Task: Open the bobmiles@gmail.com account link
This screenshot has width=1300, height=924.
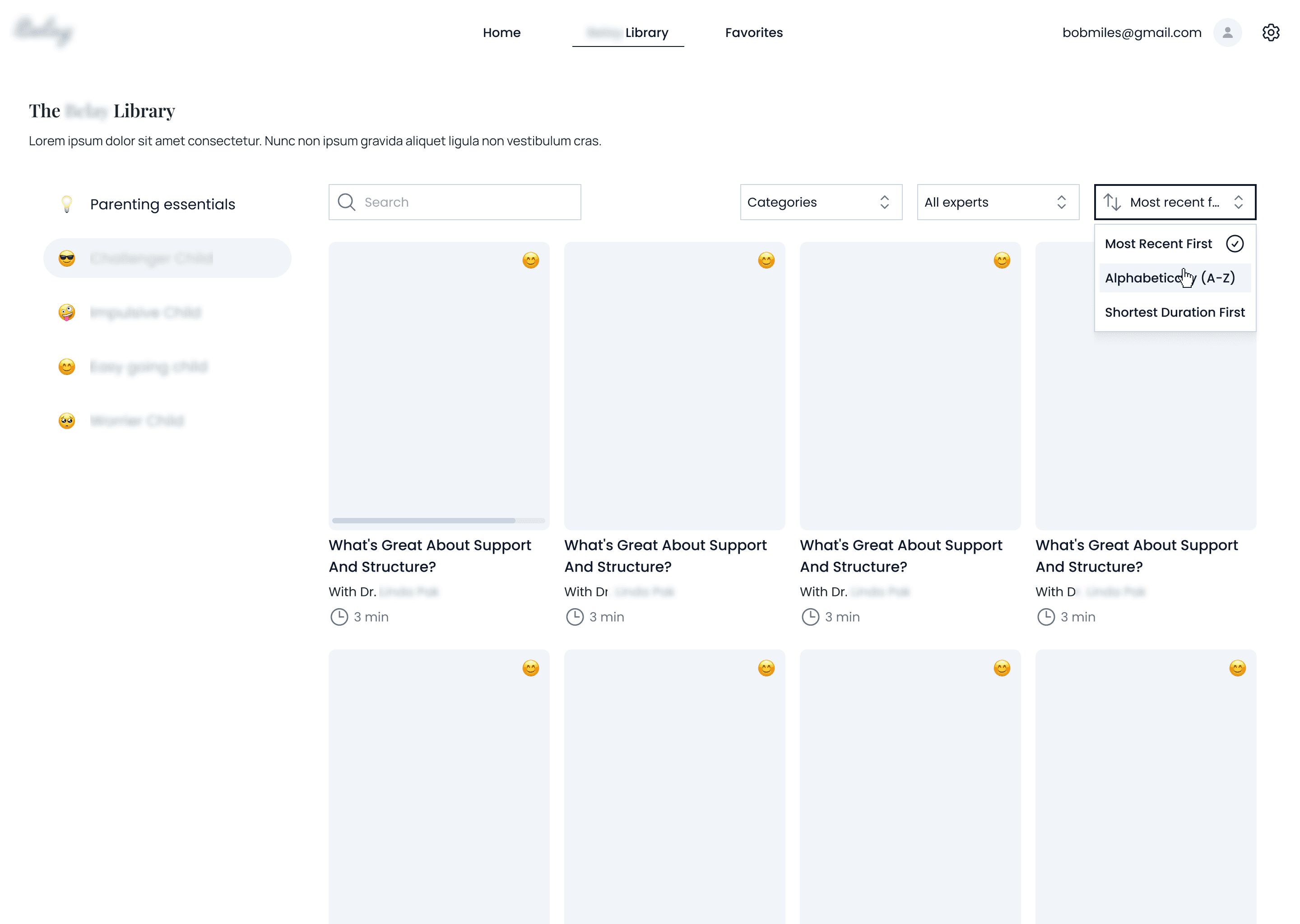Action: tap(1131, 32)
